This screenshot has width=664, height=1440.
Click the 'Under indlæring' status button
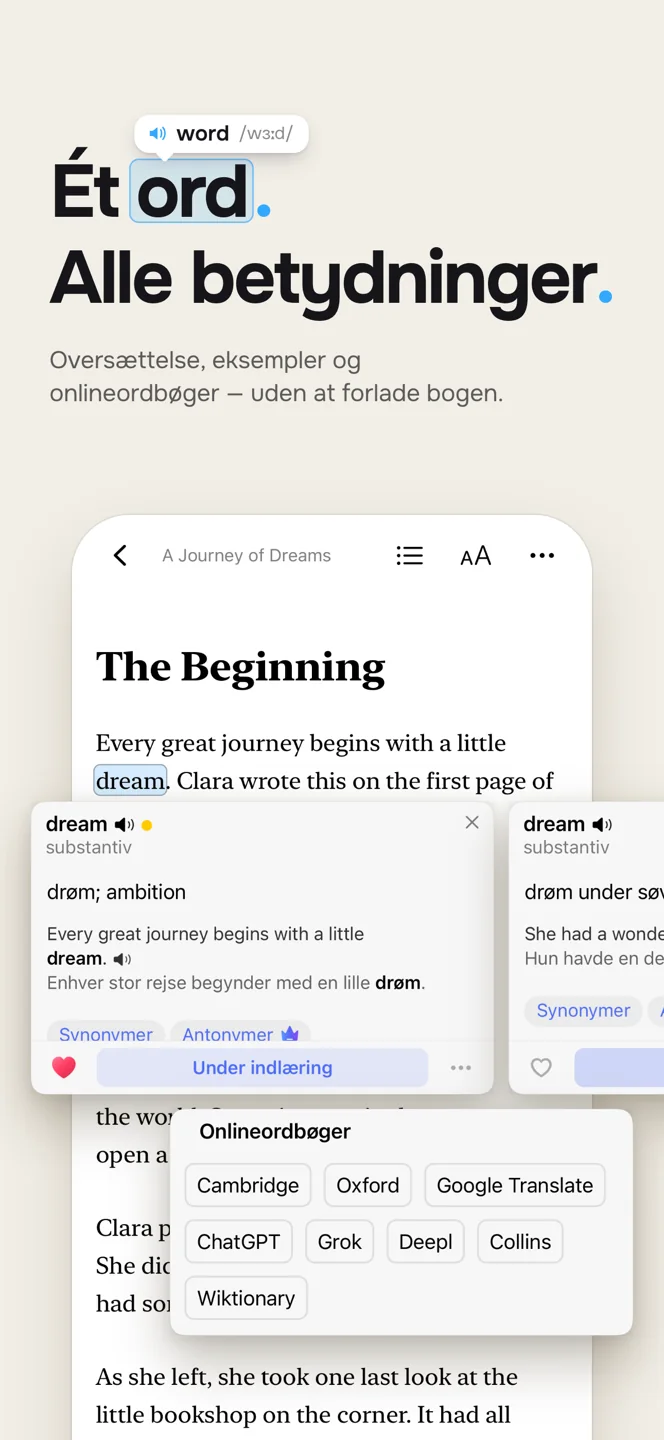point(262,1067)
